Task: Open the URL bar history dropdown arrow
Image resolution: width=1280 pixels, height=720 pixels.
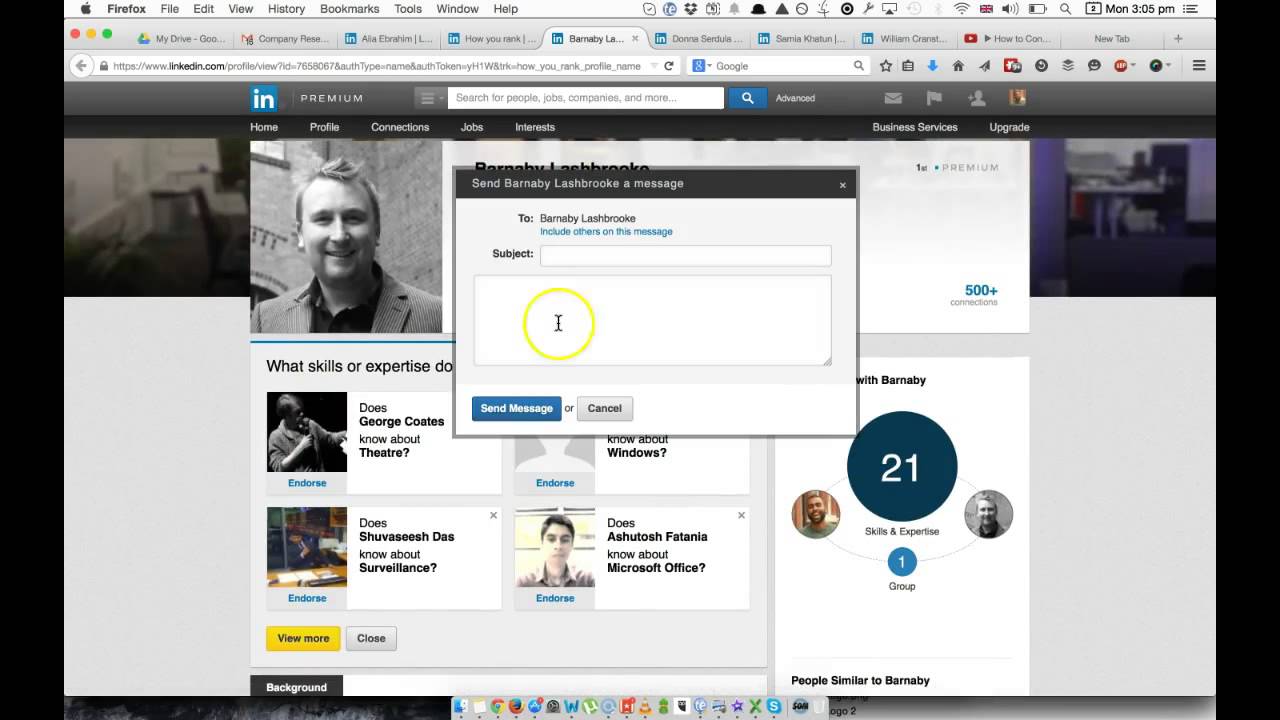Action: [654, 66]
